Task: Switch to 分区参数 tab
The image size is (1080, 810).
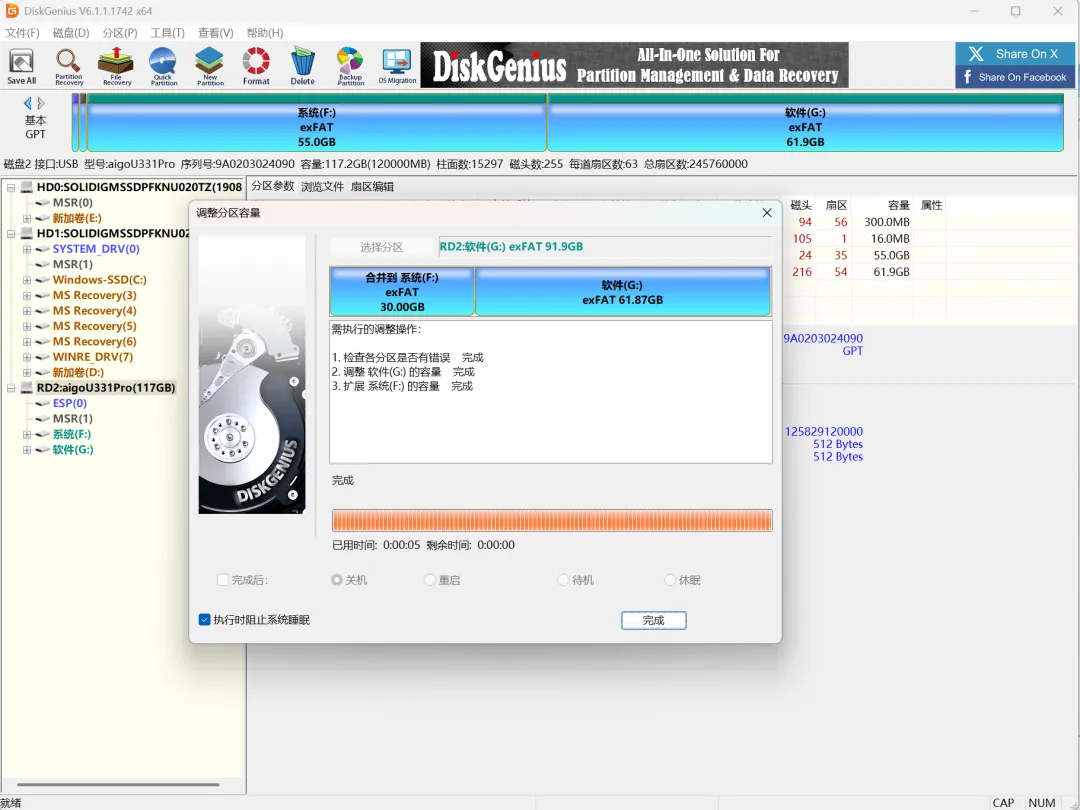Action: point(273,186)
